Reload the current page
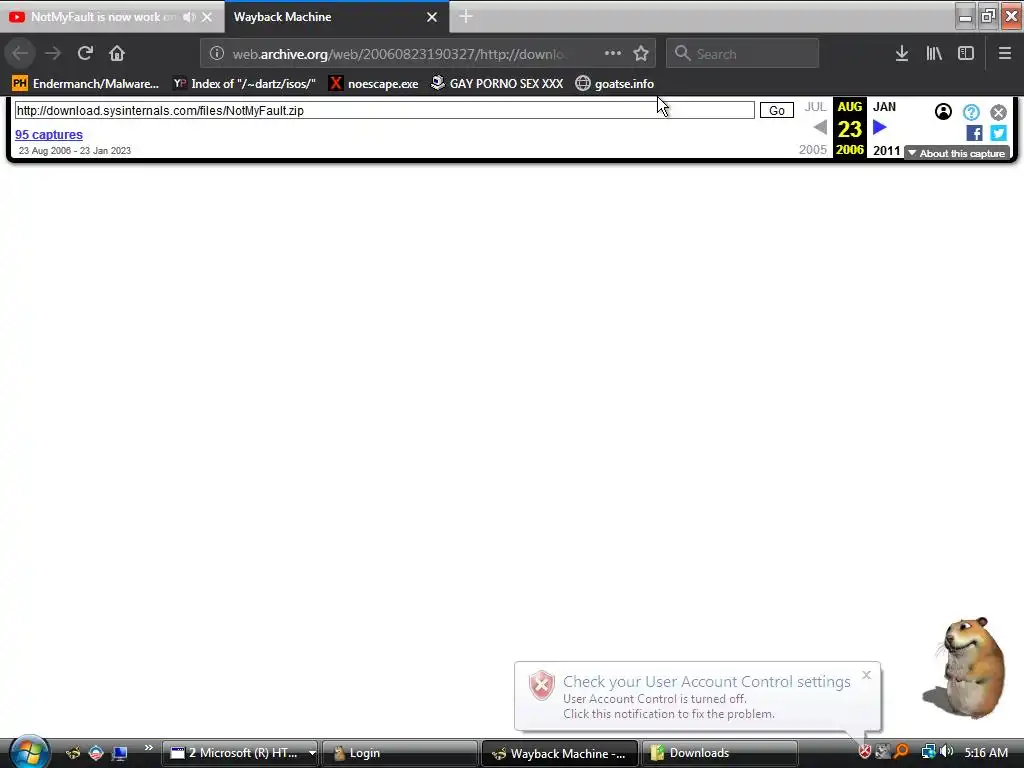 click(85, 54)
